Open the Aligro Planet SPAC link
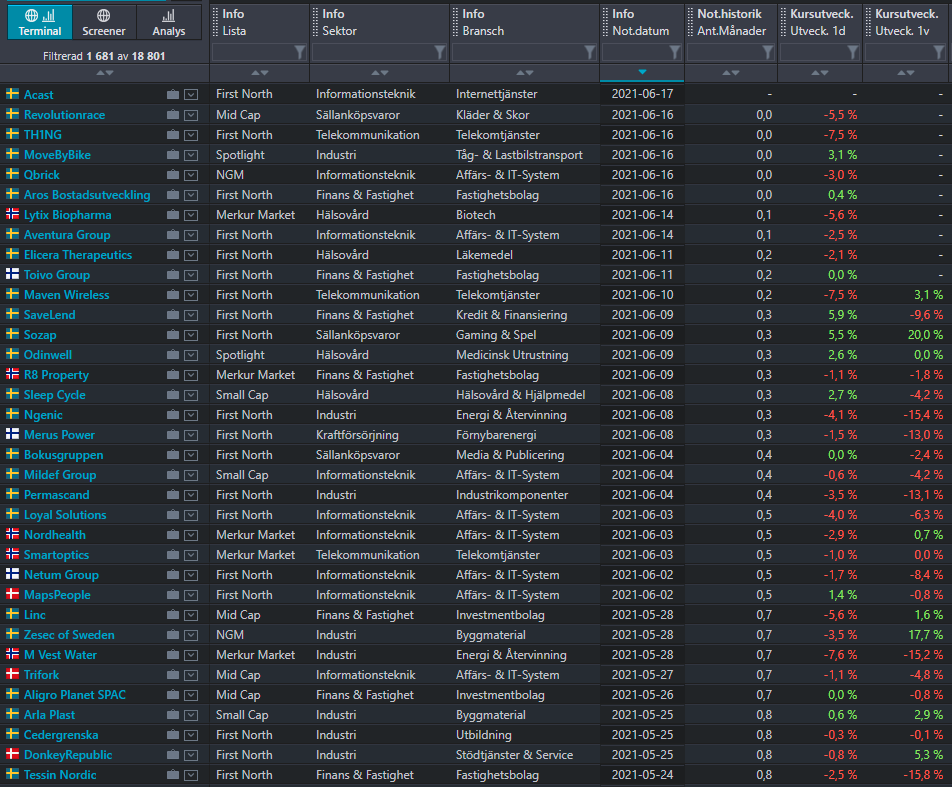The image size is (952, 787). tap(75, 695)
